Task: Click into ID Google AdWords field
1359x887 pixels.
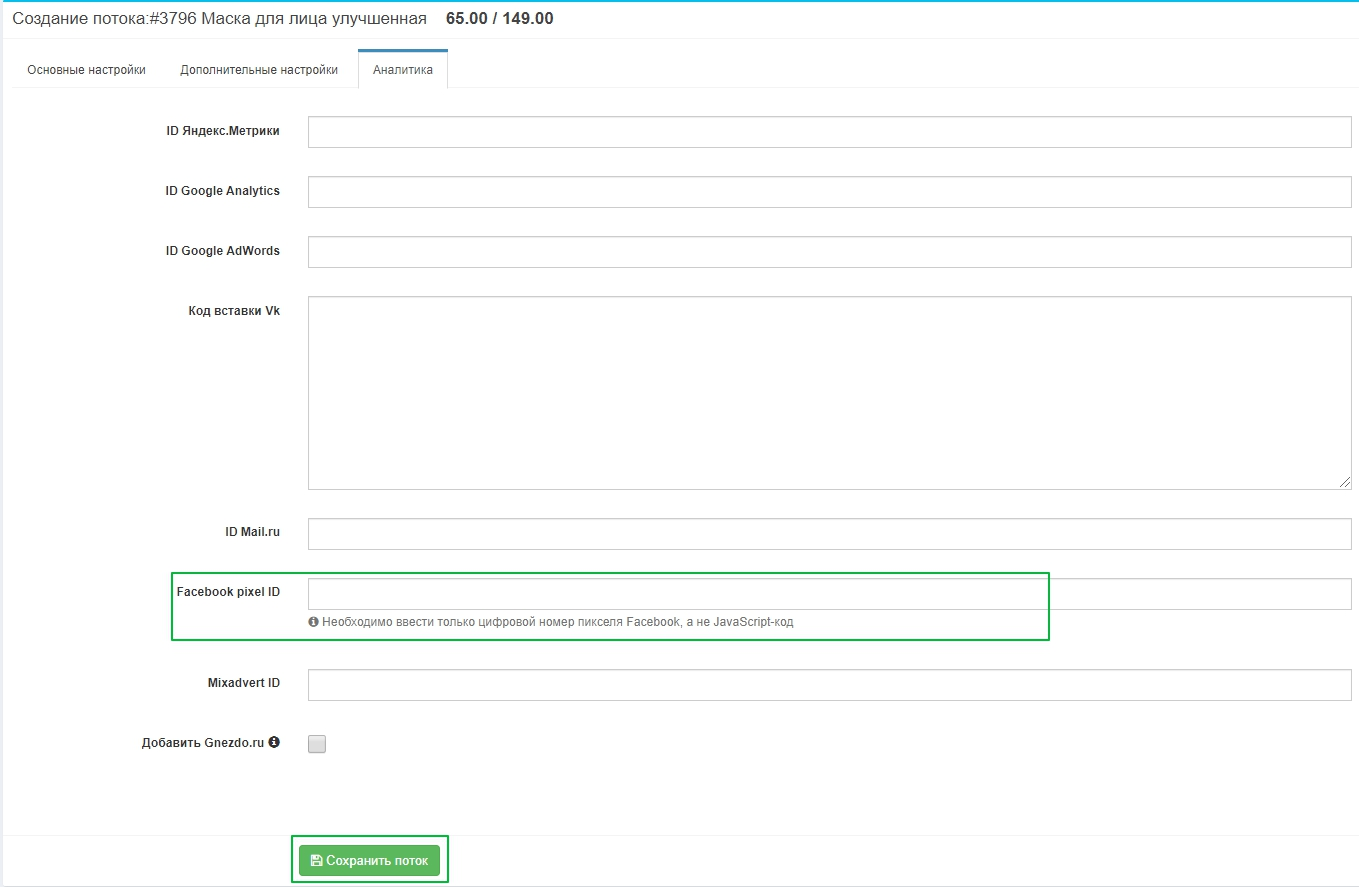Action: pyautogui.click(x=829, y=252)
